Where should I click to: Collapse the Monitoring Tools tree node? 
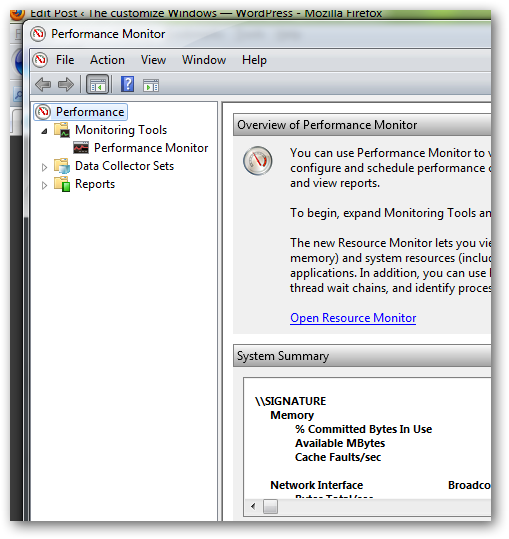(44, 131)
